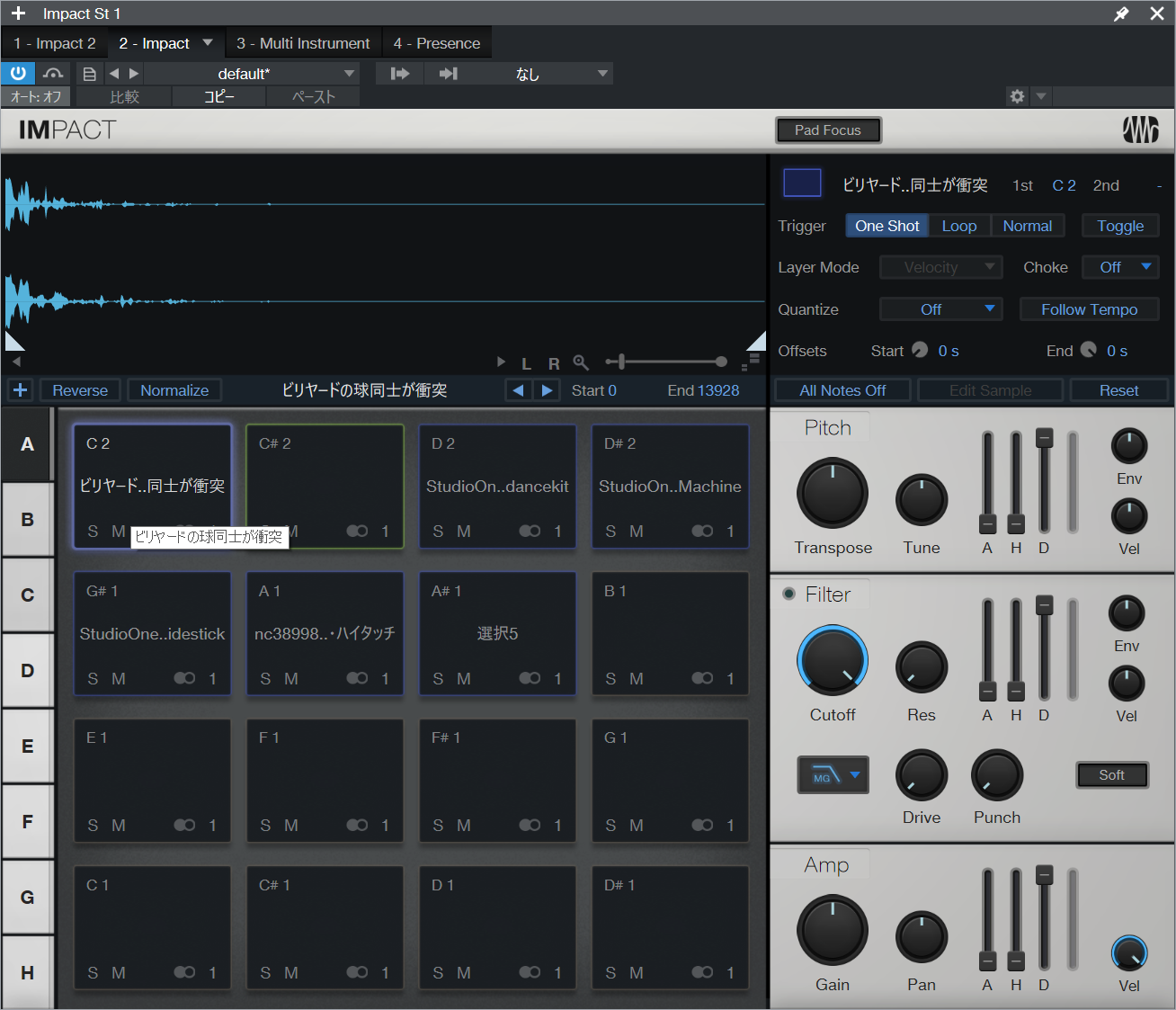The image size is (1176, 1010).
Task: Click the MIDI input routing arrow icon
Action: pyautogui.click(x=400, y=74)
